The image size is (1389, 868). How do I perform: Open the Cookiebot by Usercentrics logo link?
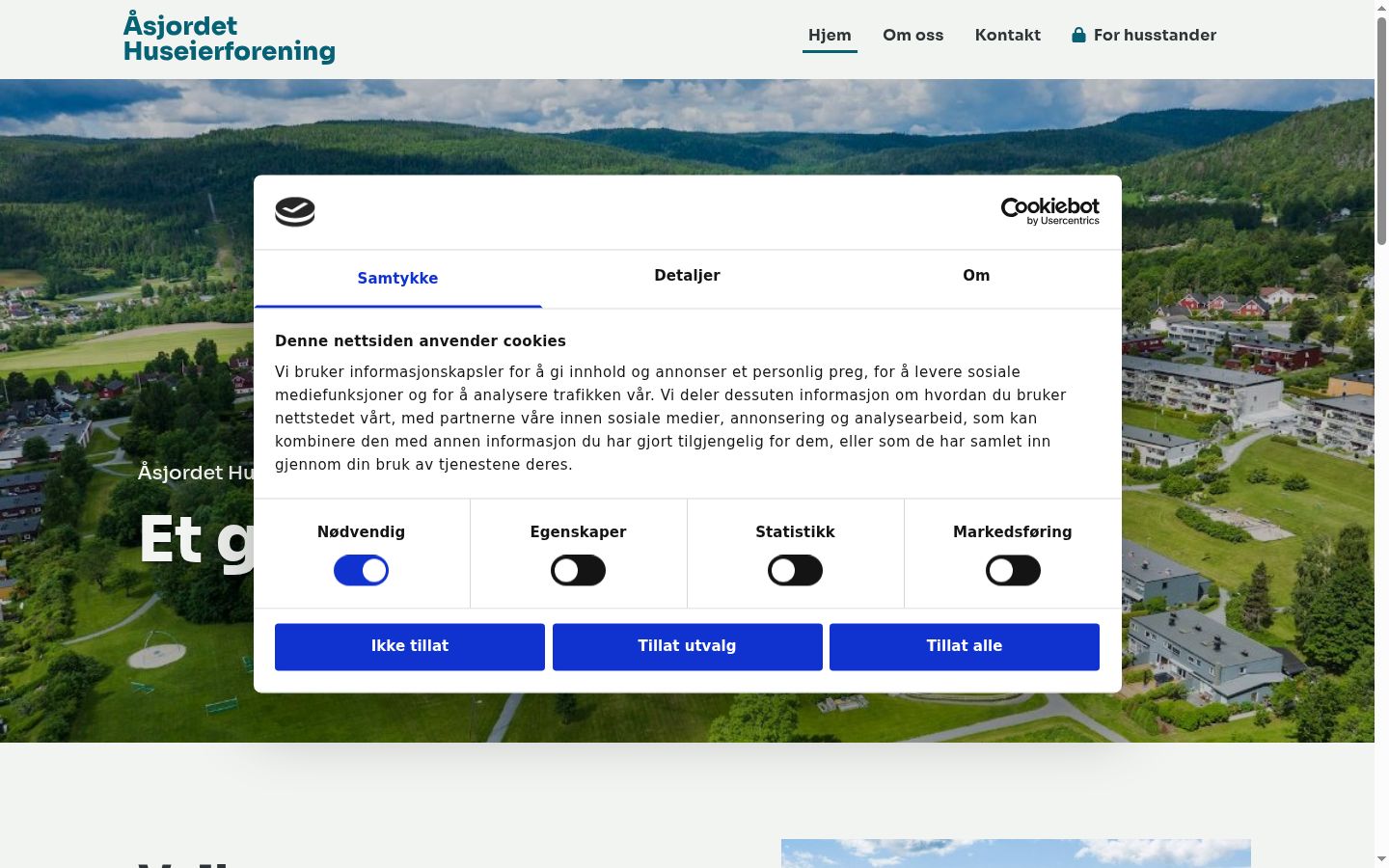pyautogui.click(x=1049, y=211)
